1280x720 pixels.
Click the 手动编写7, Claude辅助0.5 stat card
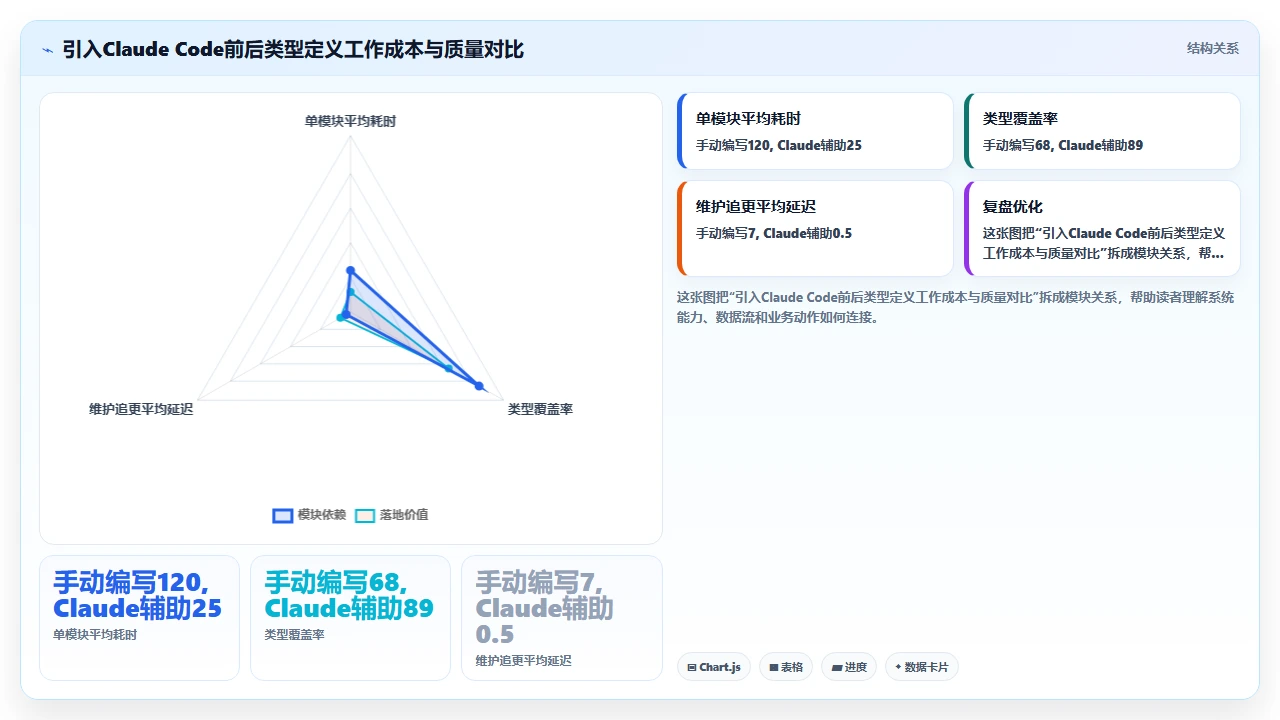(x=562, y=618)
